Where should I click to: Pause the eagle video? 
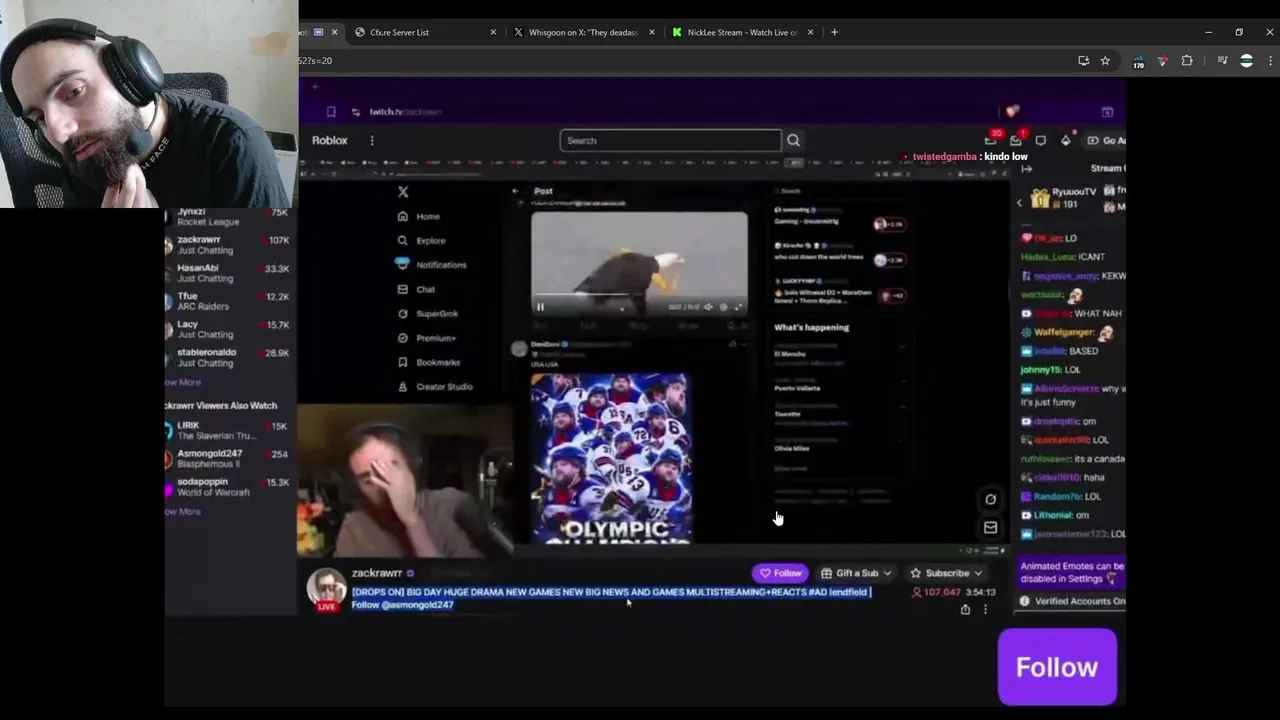540,307
